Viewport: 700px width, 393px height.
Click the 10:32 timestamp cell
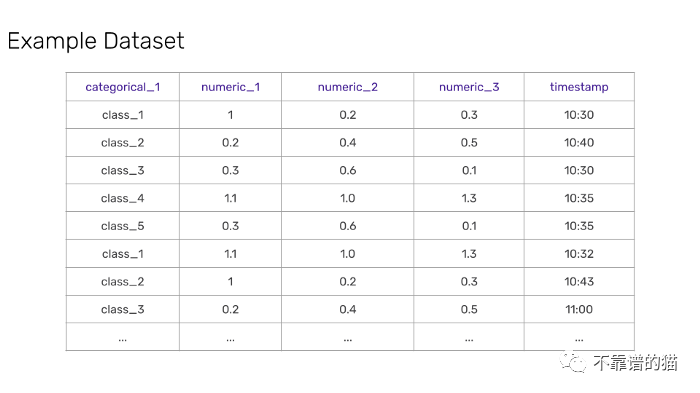click(579, 254)
